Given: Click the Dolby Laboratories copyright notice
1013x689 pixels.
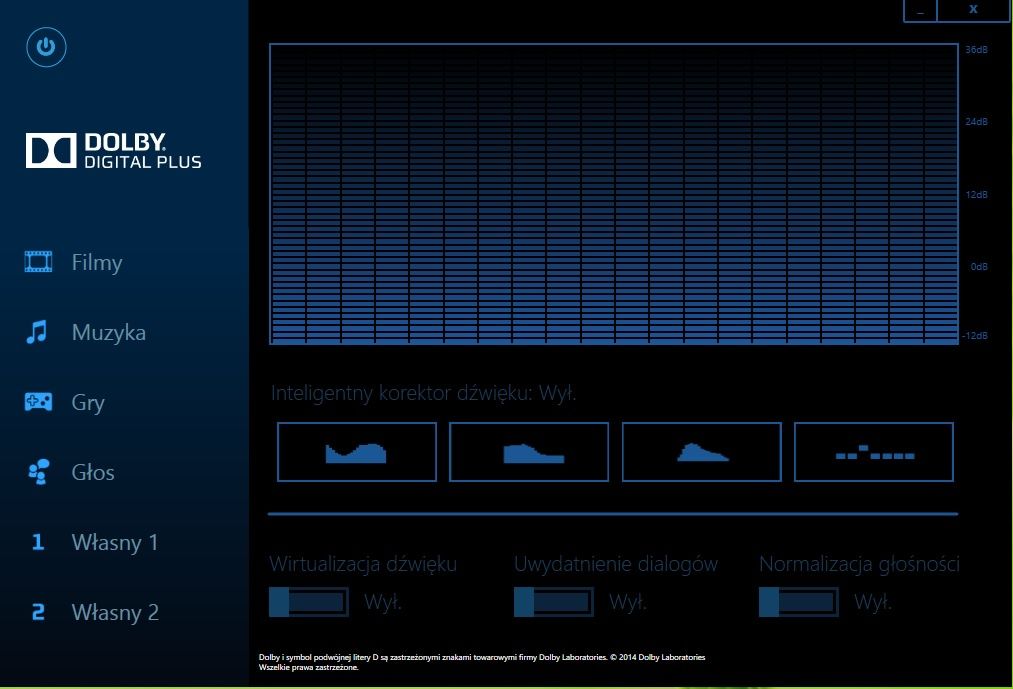Looking at the screenshot, I should tap(482, 662).
